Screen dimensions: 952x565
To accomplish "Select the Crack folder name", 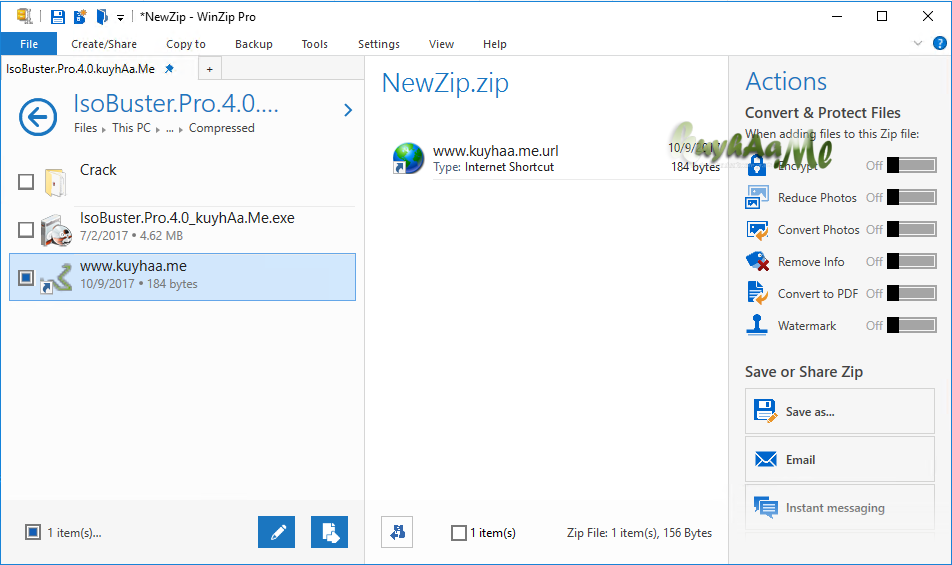I will pos(98,170).
